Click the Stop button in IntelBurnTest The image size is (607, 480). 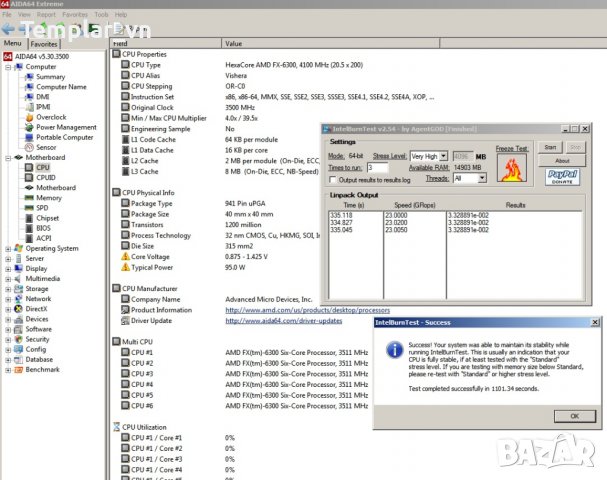point(575,147)
